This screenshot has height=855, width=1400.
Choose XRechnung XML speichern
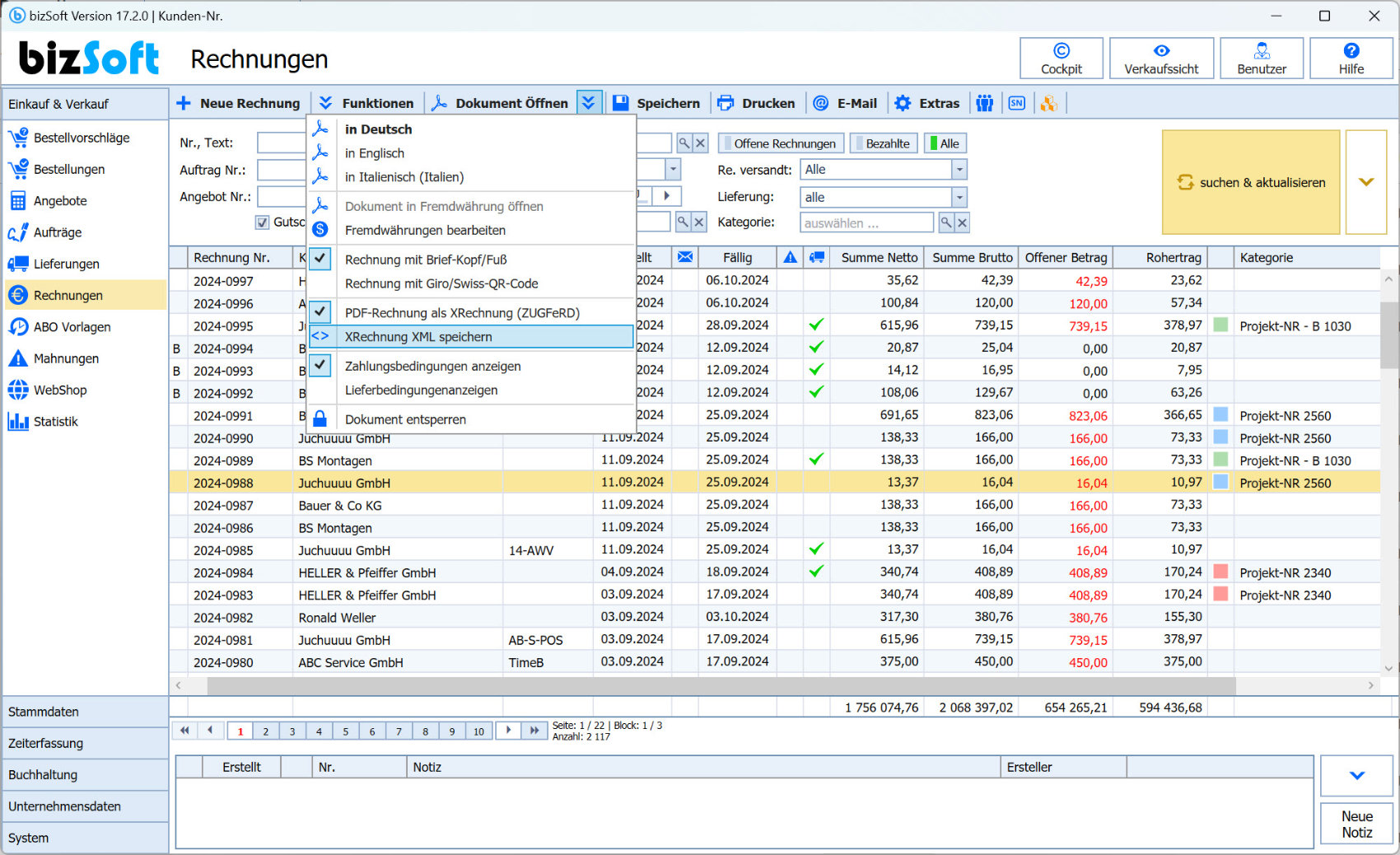pos(471,337)
